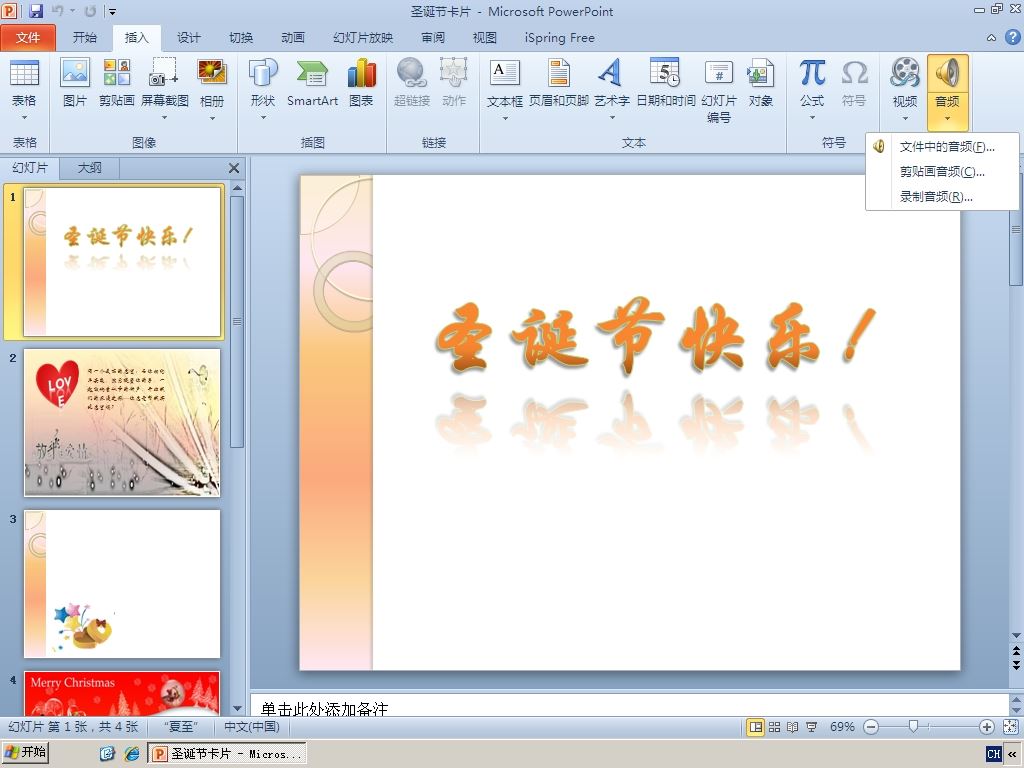Click the notes field 单击此处添加备注
The image size is (1024, 768).
[630, 705]
